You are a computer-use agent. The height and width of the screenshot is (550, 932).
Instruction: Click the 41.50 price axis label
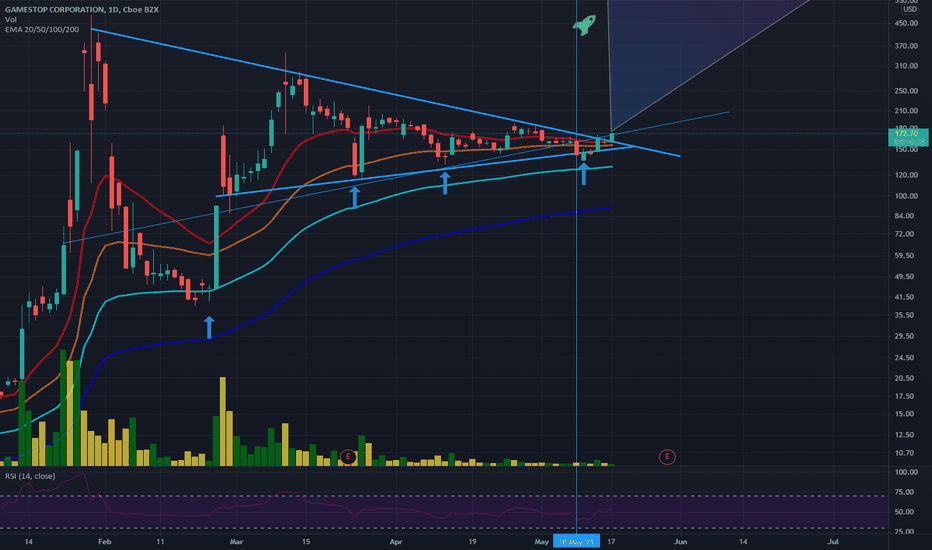coord(906,297)
